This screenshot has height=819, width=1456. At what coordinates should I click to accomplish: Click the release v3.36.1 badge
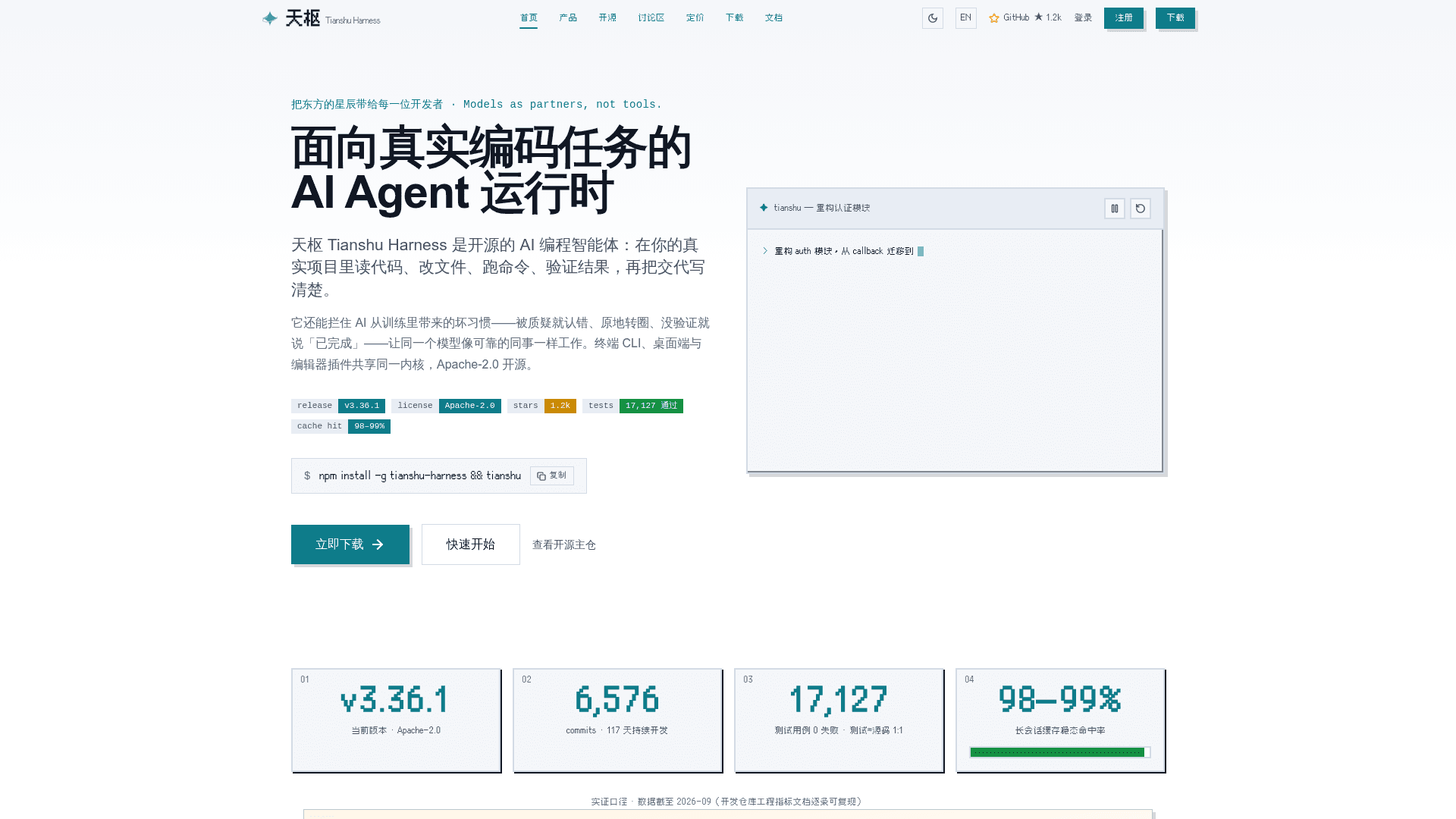[338, 406]
